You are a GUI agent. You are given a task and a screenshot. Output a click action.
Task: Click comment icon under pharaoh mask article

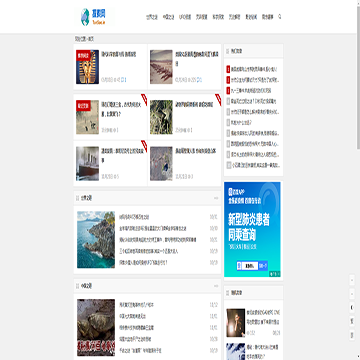point(123,80)
